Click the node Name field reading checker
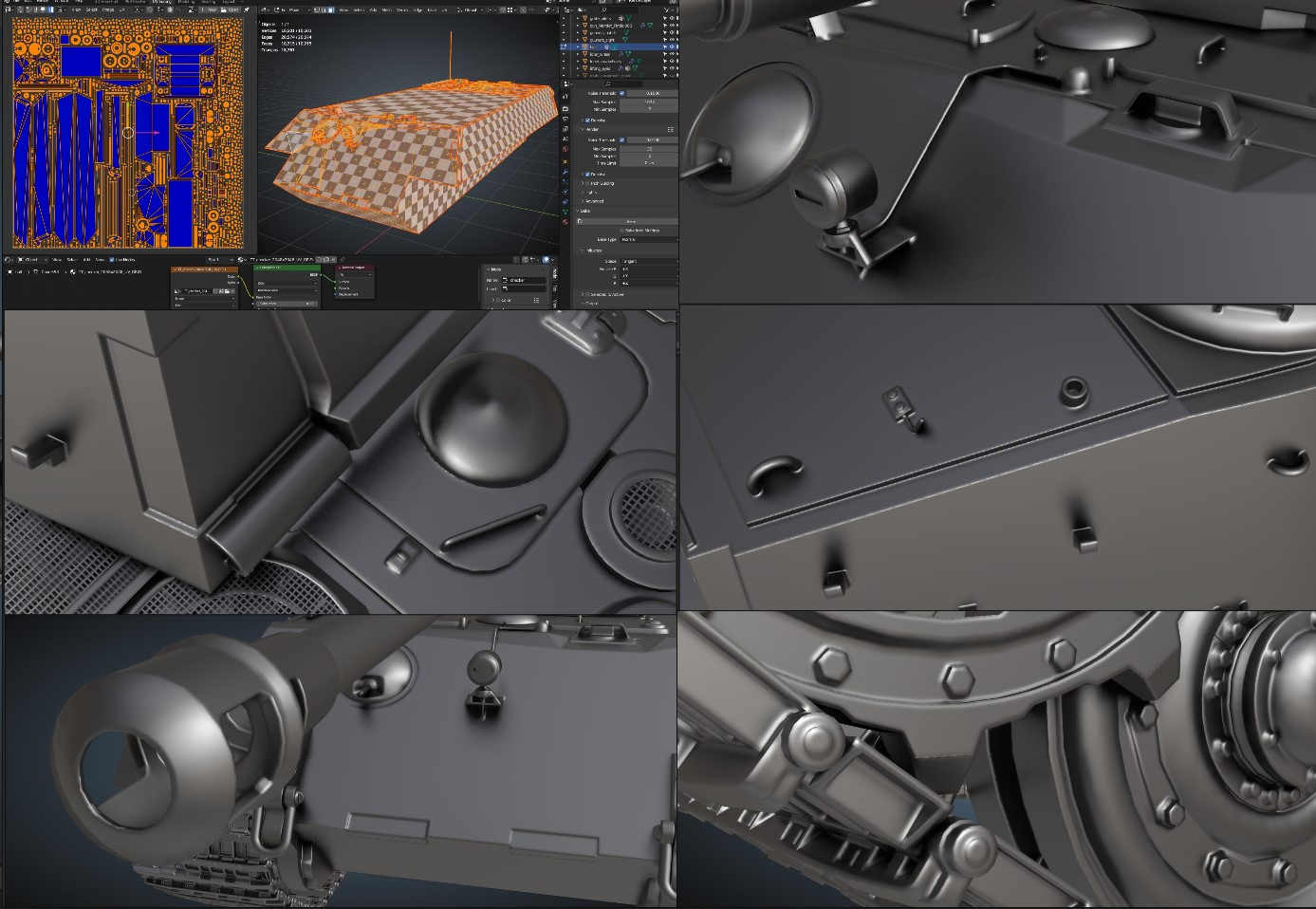The width and height of the screenshot is (1316, 909). [525, 281]
